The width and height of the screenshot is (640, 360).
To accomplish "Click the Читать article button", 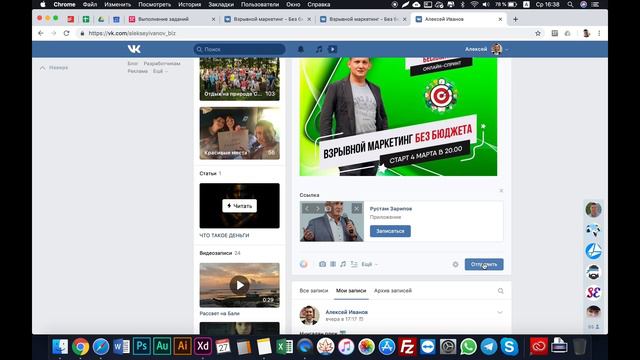I will (x=240, y=206).
